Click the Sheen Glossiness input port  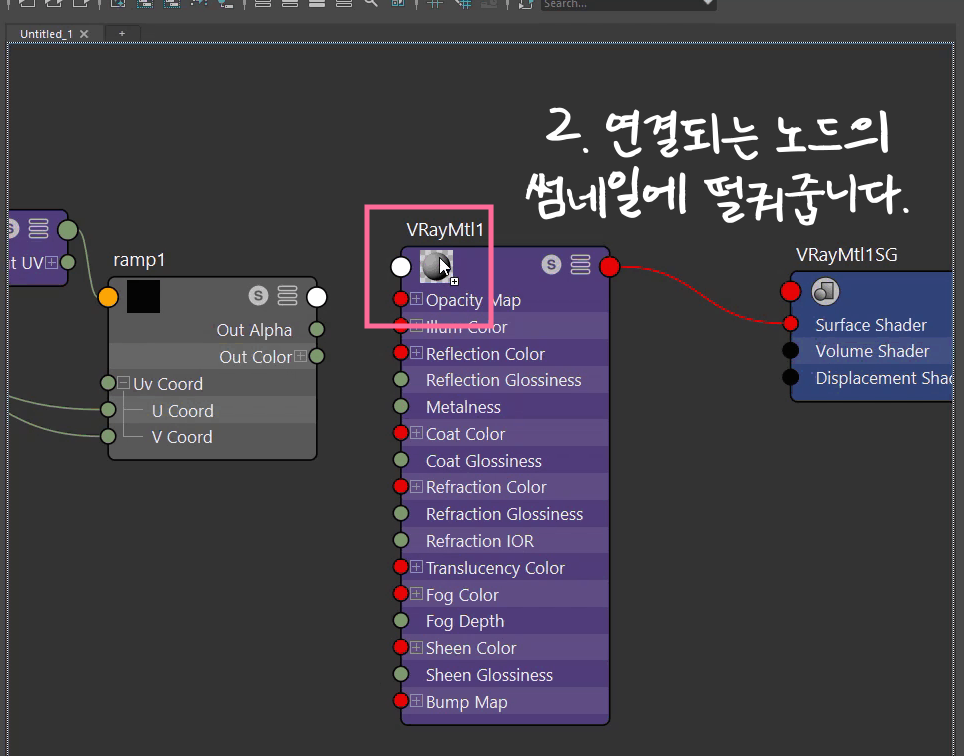tap(401, 674)
